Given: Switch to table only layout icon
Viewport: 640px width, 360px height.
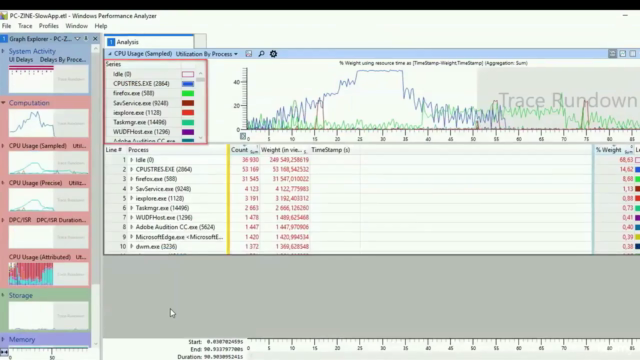Looking at the screenshot, I should click(632, 53).
